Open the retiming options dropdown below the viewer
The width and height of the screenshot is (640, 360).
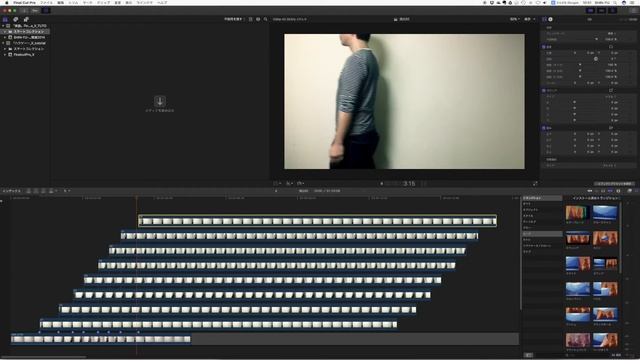[x=300, y=184]
